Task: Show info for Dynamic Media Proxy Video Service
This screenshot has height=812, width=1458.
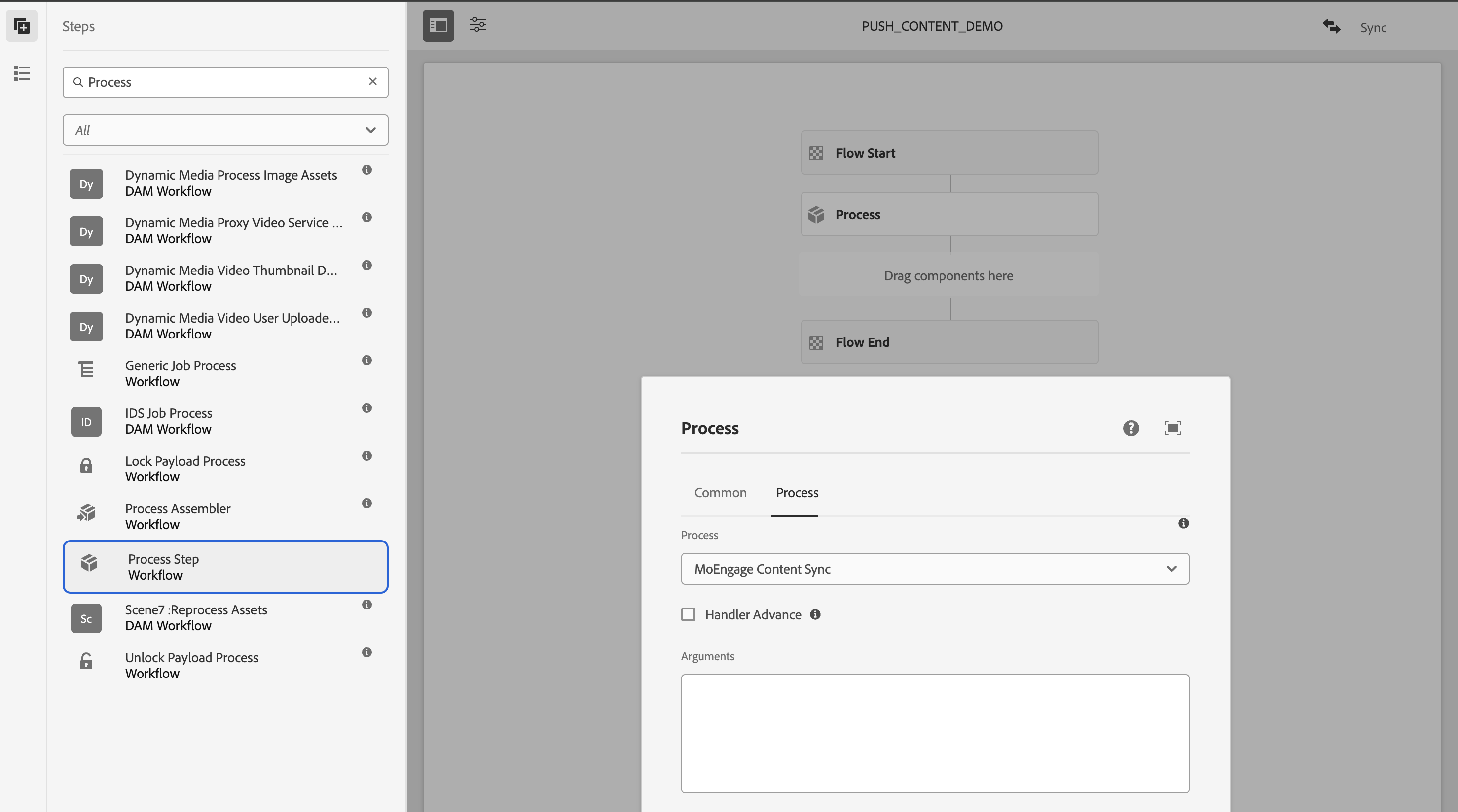Action: point(367,217)
